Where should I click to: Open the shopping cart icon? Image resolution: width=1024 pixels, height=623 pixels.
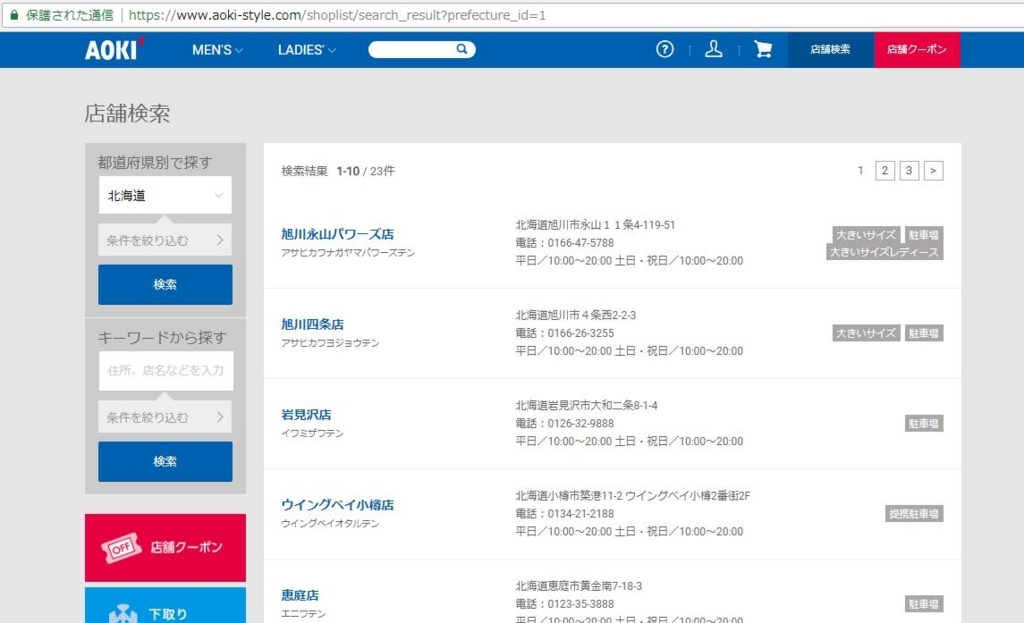click(x=763, y=49)
